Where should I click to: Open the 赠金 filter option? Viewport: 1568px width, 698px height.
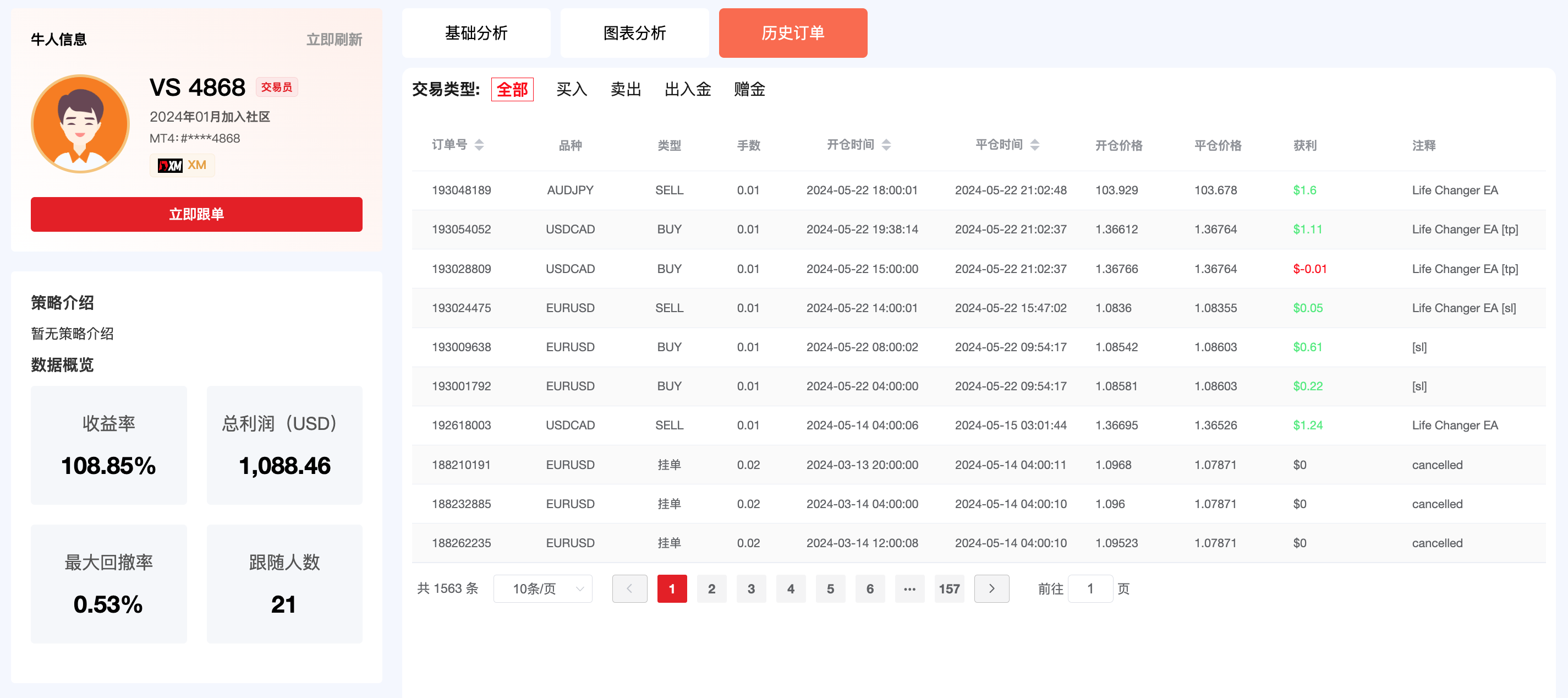click(749, 90)
